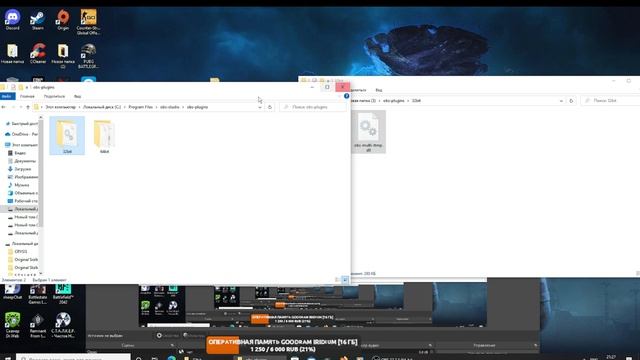Click obs-plugins breadcrumb in the 32bit window
640x360 pixels.
pyautogui.click(x=393, y=100)
